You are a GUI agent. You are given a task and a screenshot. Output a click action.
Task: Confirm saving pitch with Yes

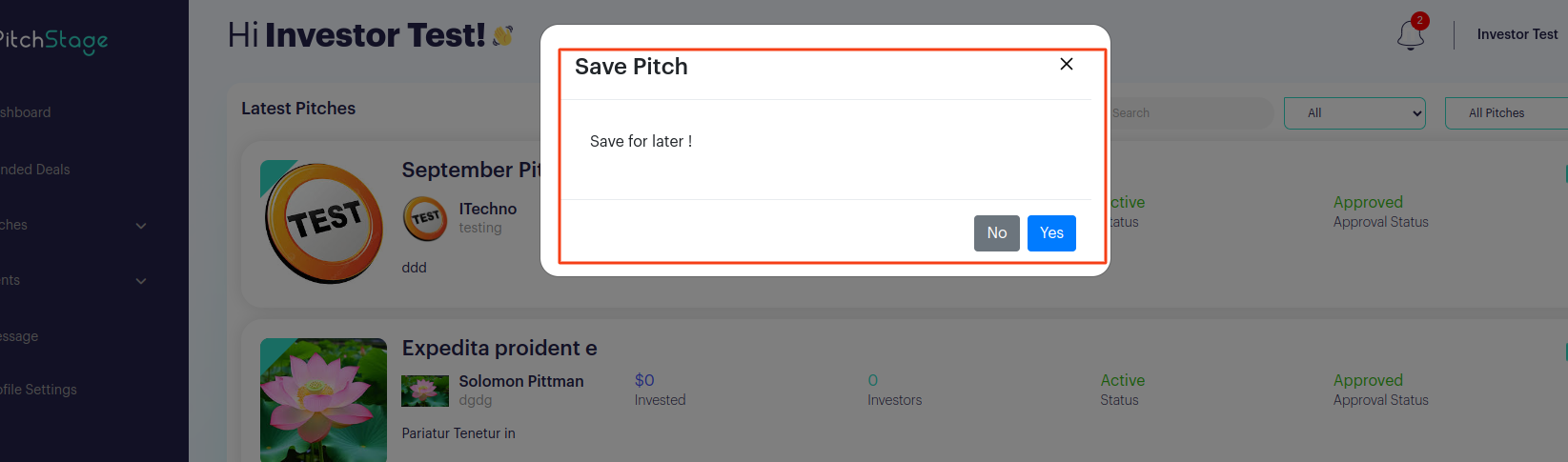pos(1051,233)
